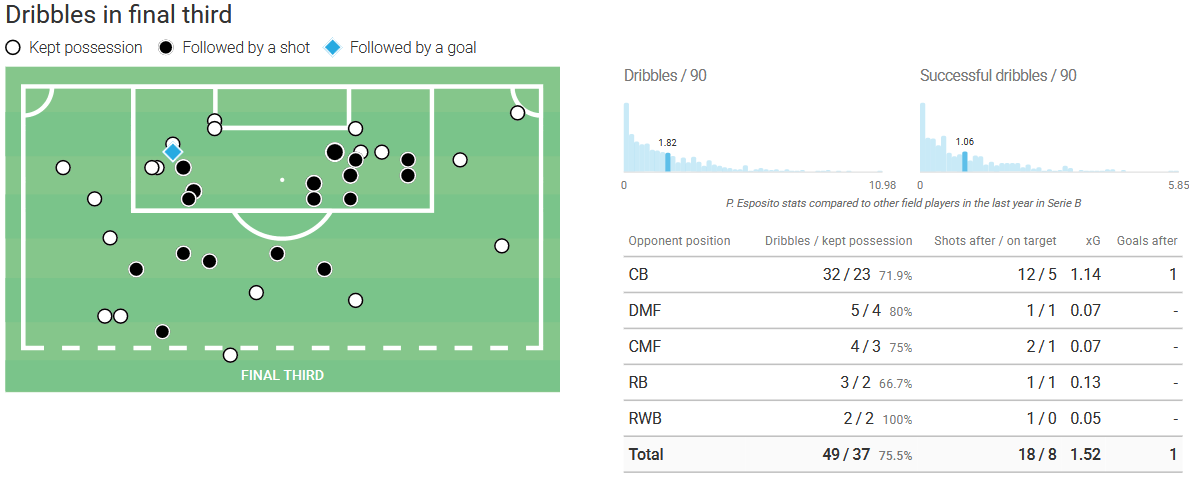This screenshot has width=1192, height=481.
Task: Click the white dot inside the right corner arc
Action: [517, 113]
